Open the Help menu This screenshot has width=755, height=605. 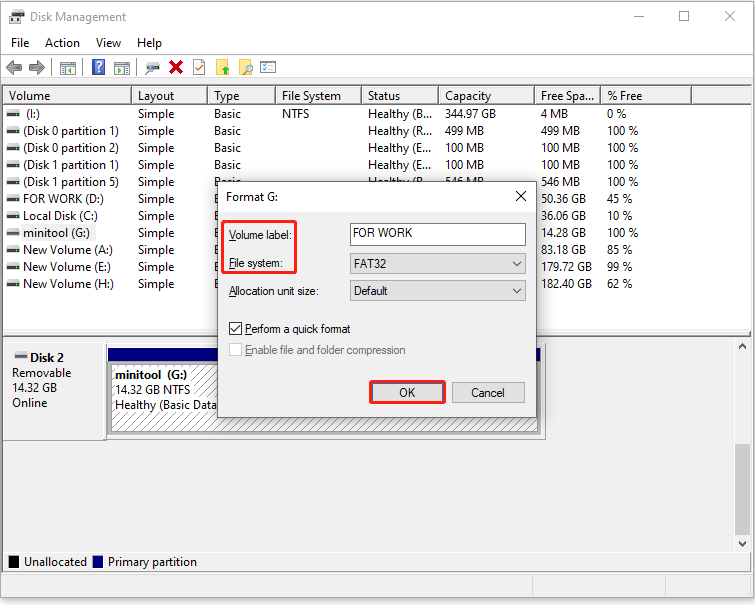click(149, 43)
